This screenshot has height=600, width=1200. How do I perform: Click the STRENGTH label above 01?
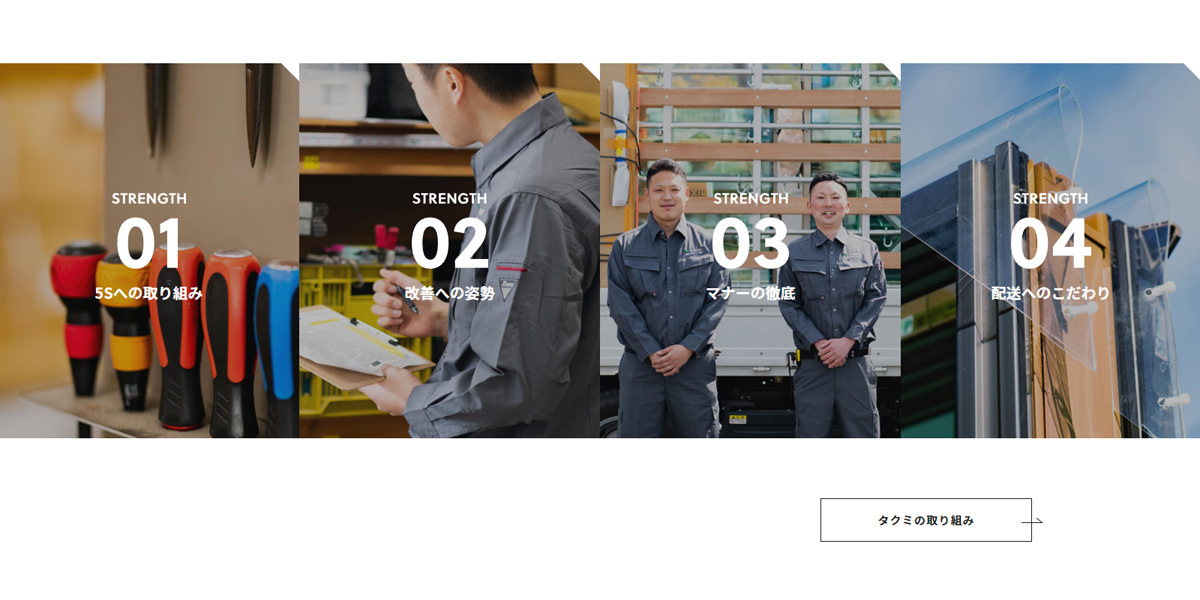click(149, 199)
